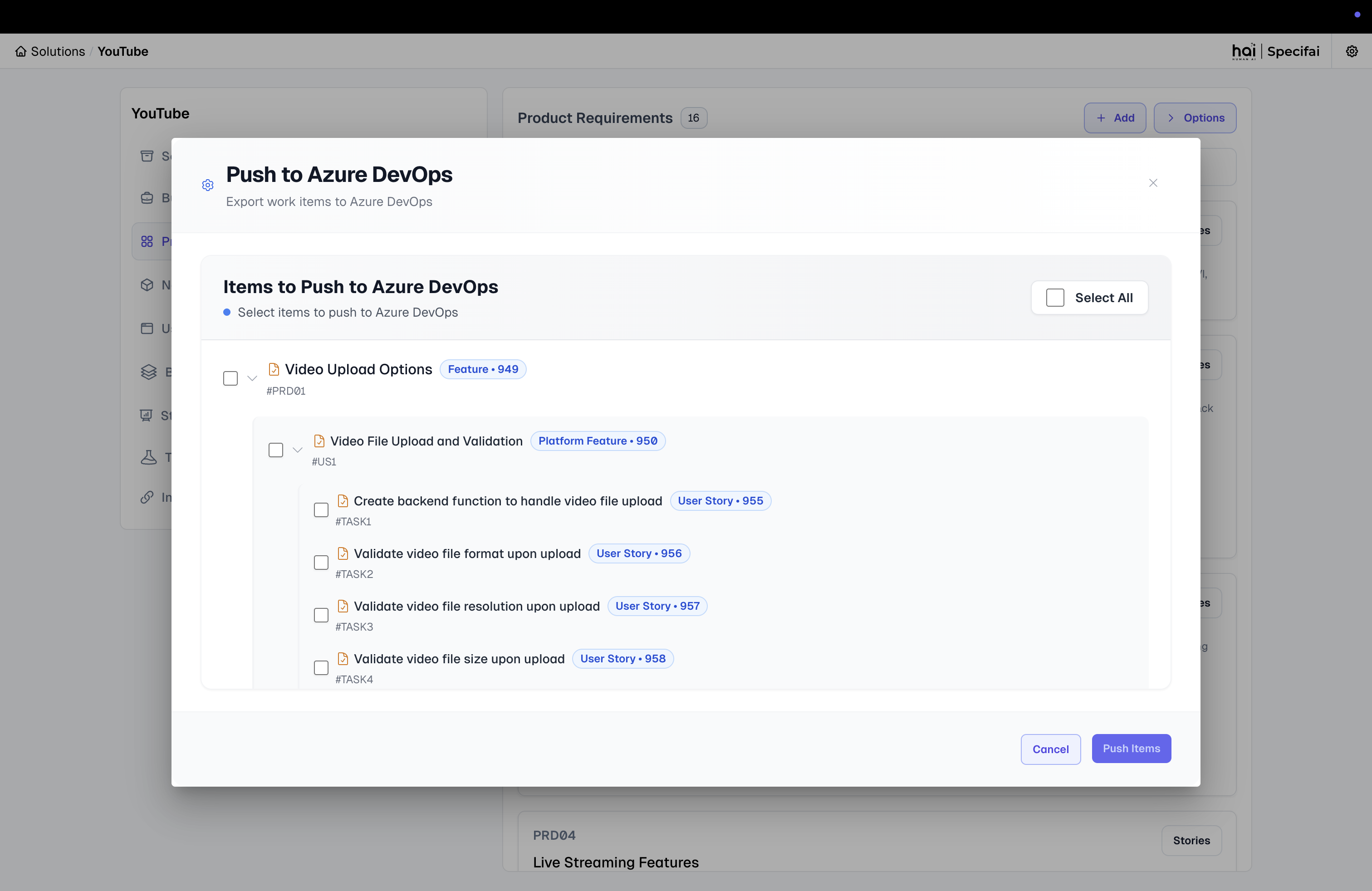The height and width of the screenshot is (891, 1372).
Task: Click the Stories button on PRD04 card
Action: (1191, 840)
